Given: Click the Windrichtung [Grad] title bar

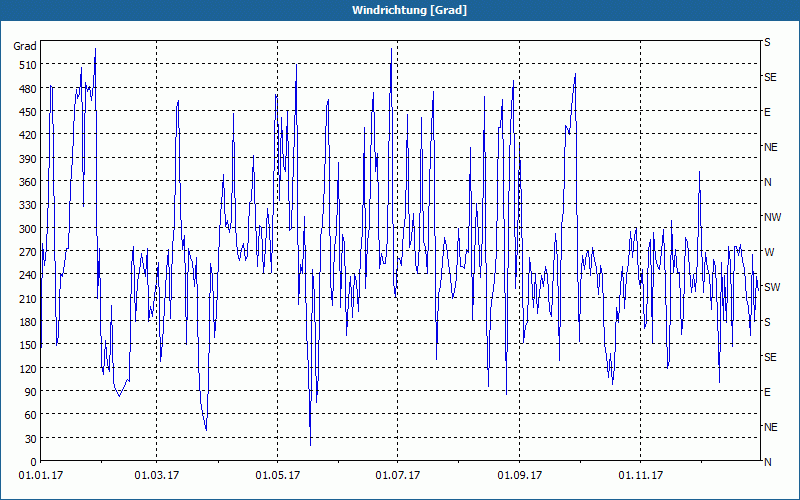Looking at the screenshot, I should coord(400,10).
